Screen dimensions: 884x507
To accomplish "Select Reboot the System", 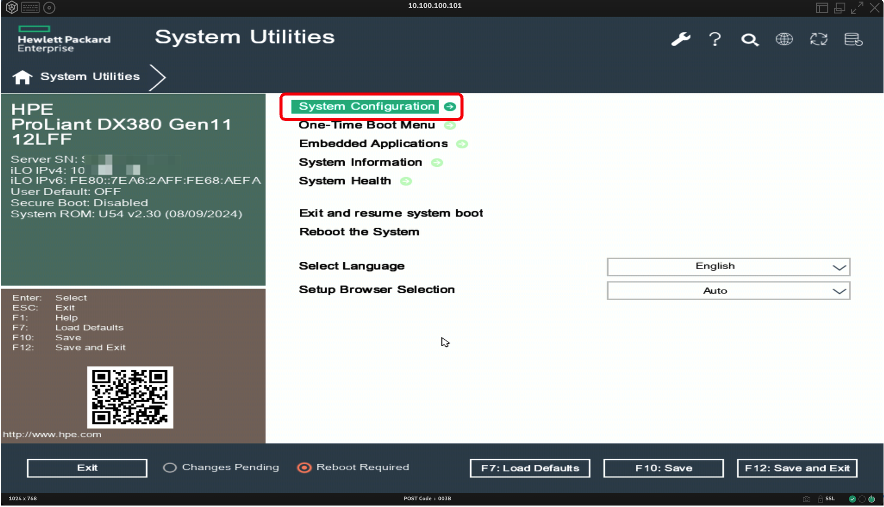I will tap(359, 232).
